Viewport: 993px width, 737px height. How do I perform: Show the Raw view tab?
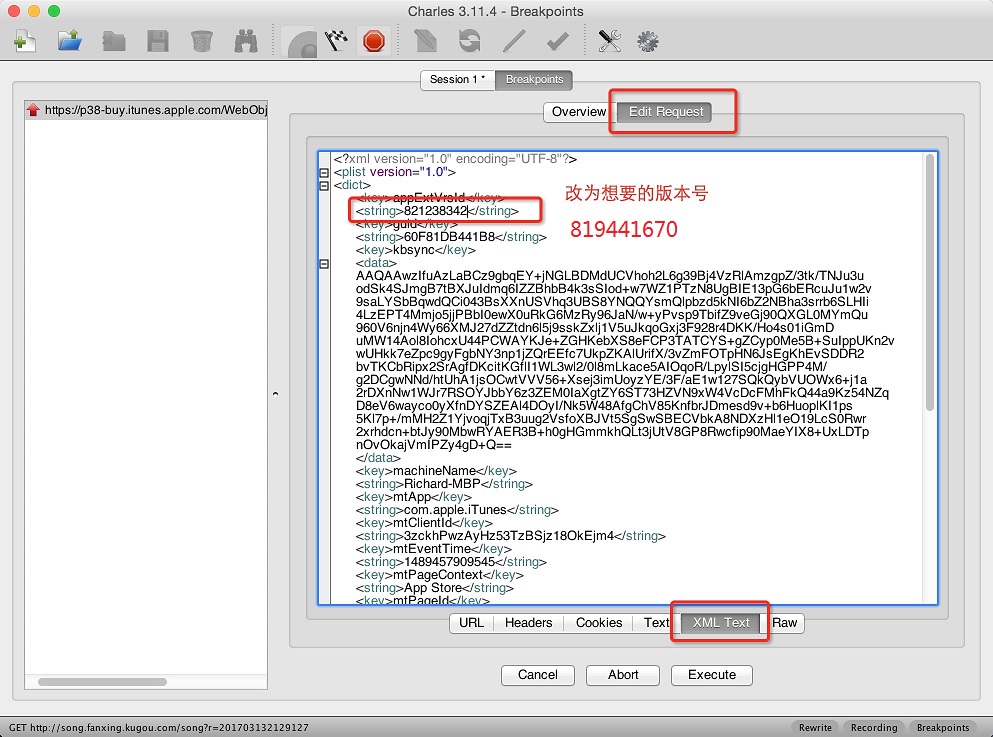coord(784,623)
